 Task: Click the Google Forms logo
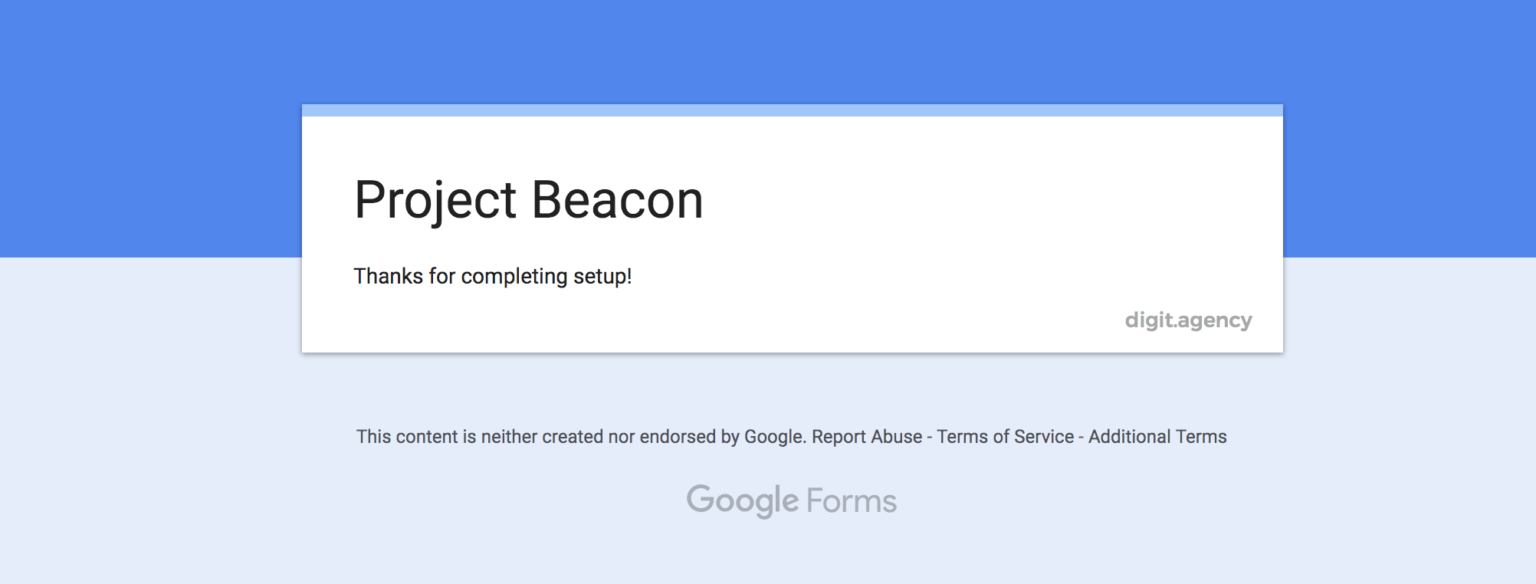[790, 499]
